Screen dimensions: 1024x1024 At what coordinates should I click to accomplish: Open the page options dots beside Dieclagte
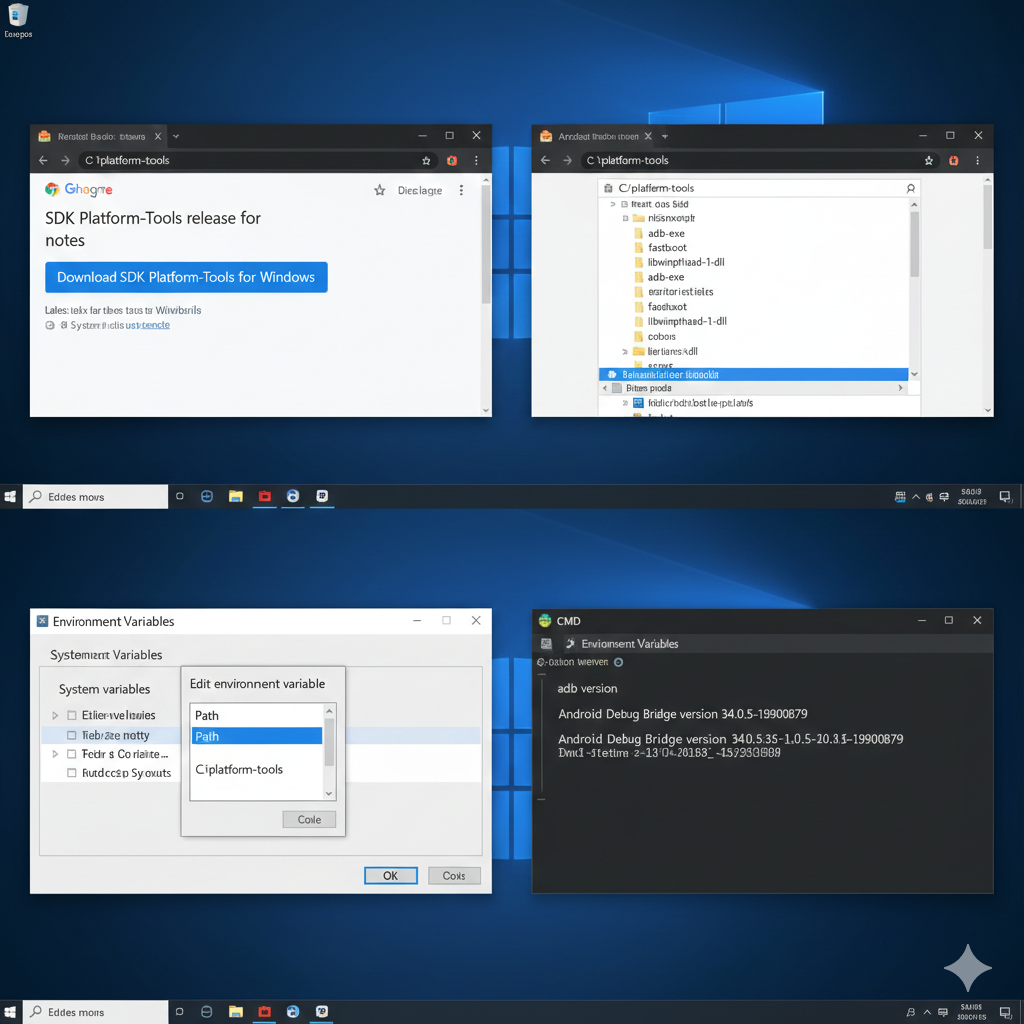tap(461, 190)
